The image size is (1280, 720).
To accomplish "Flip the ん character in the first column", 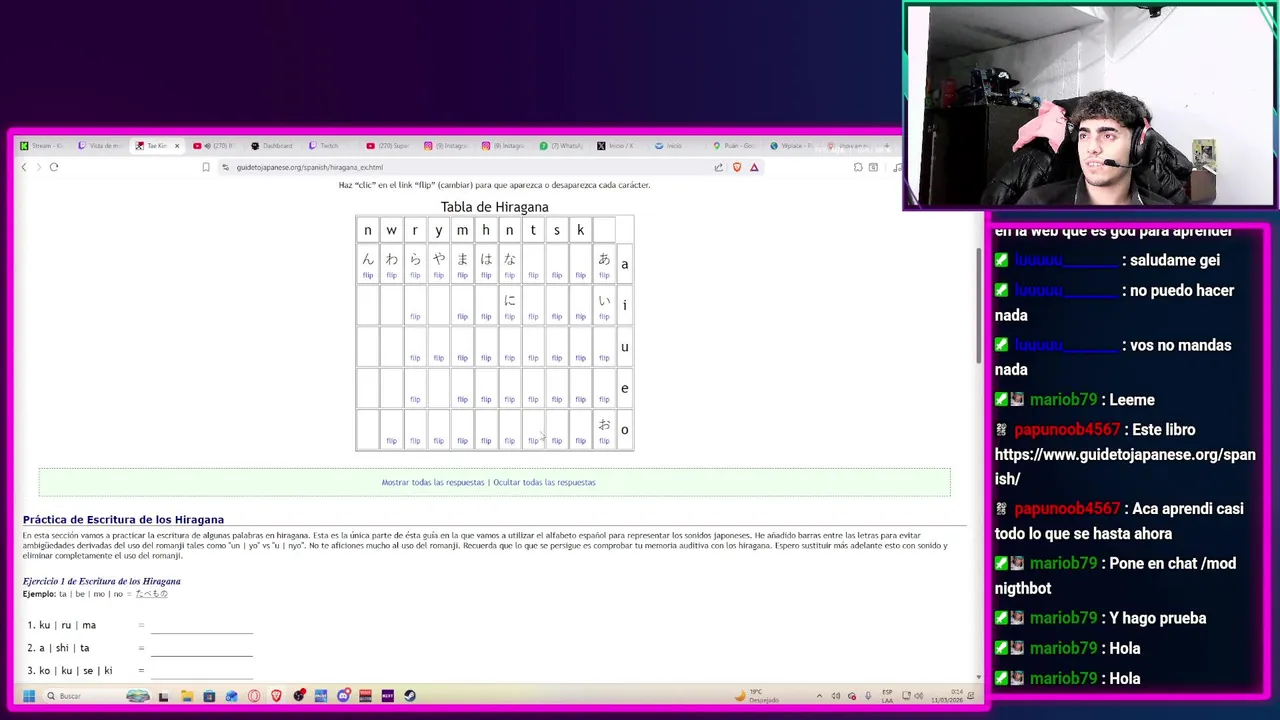I will 368,275.
